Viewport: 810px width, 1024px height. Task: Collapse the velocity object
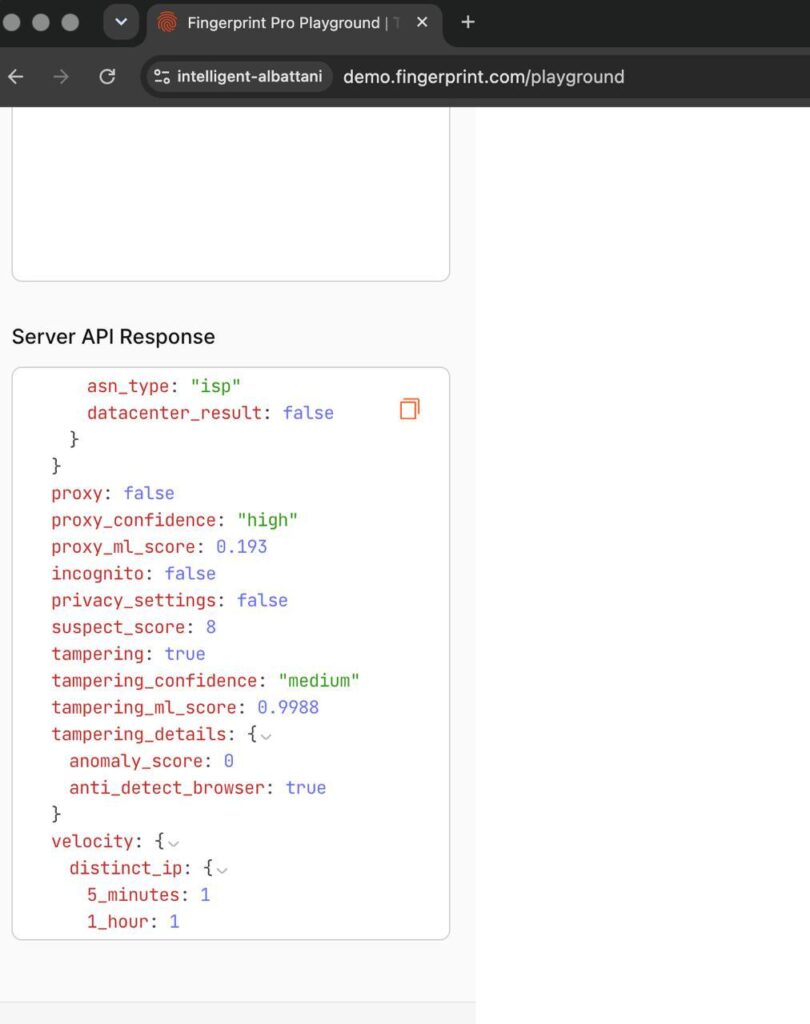173,842
